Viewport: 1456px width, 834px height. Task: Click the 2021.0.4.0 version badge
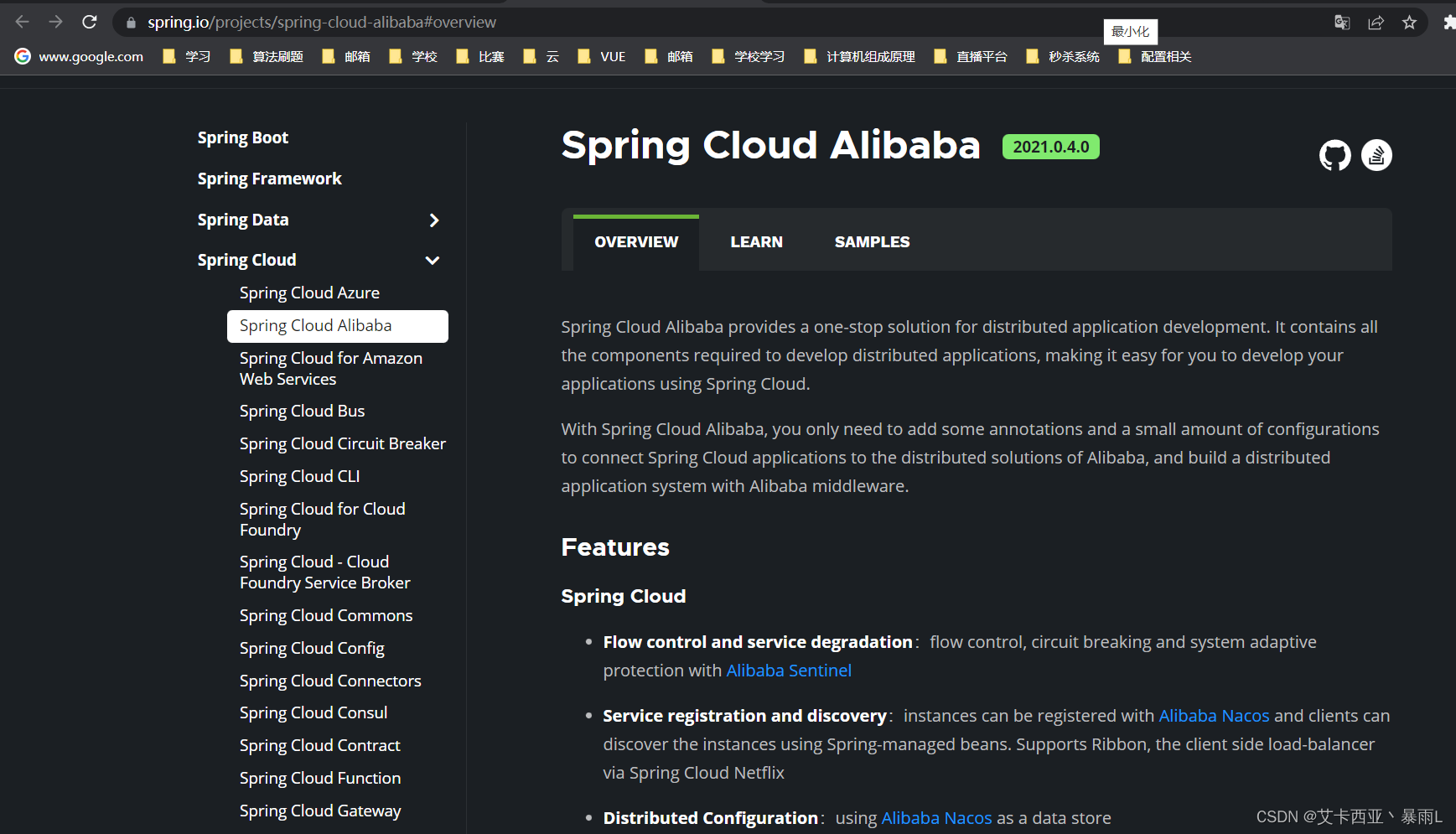1051,147
